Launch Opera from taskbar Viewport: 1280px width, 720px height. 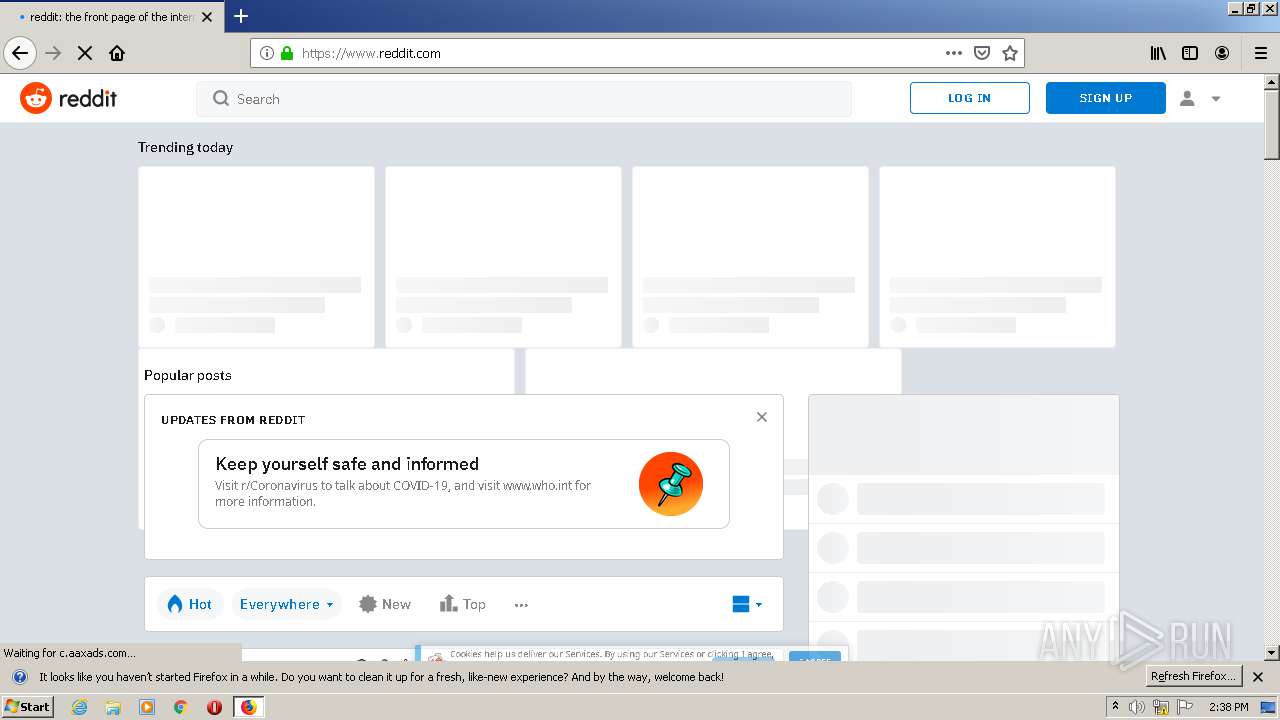214,707
